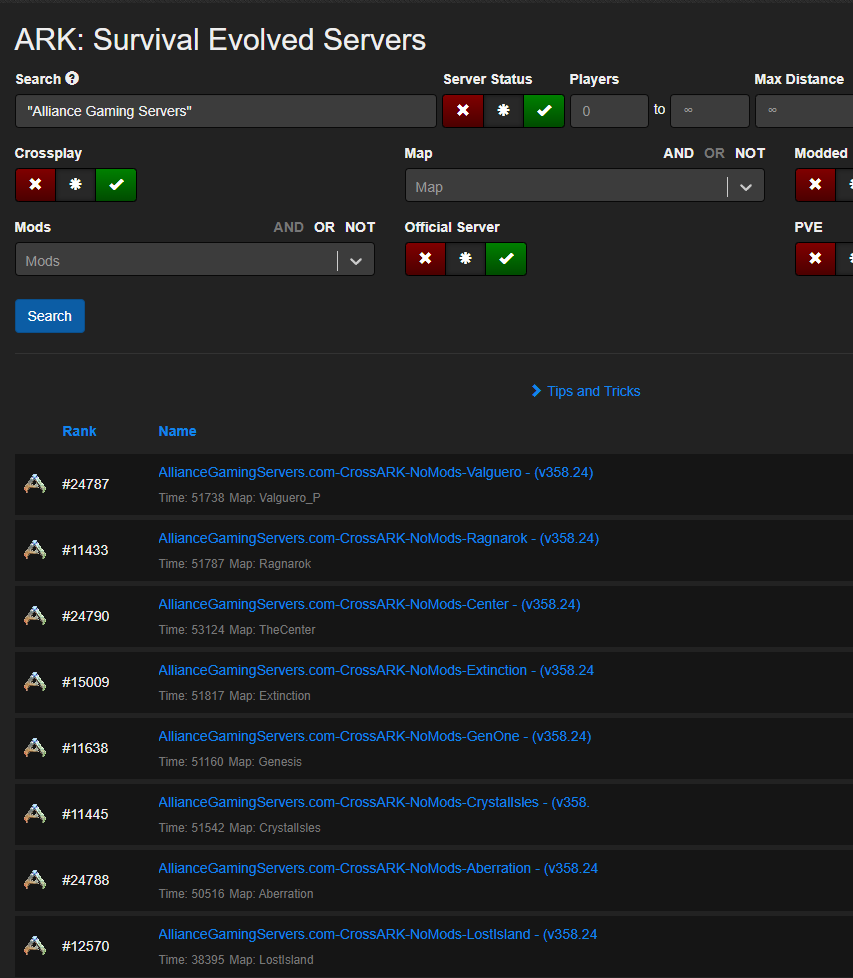Set Official Server filter to green check
This screenshot has height=978, width=853.
pyautogui.click(x=506, y=259)
